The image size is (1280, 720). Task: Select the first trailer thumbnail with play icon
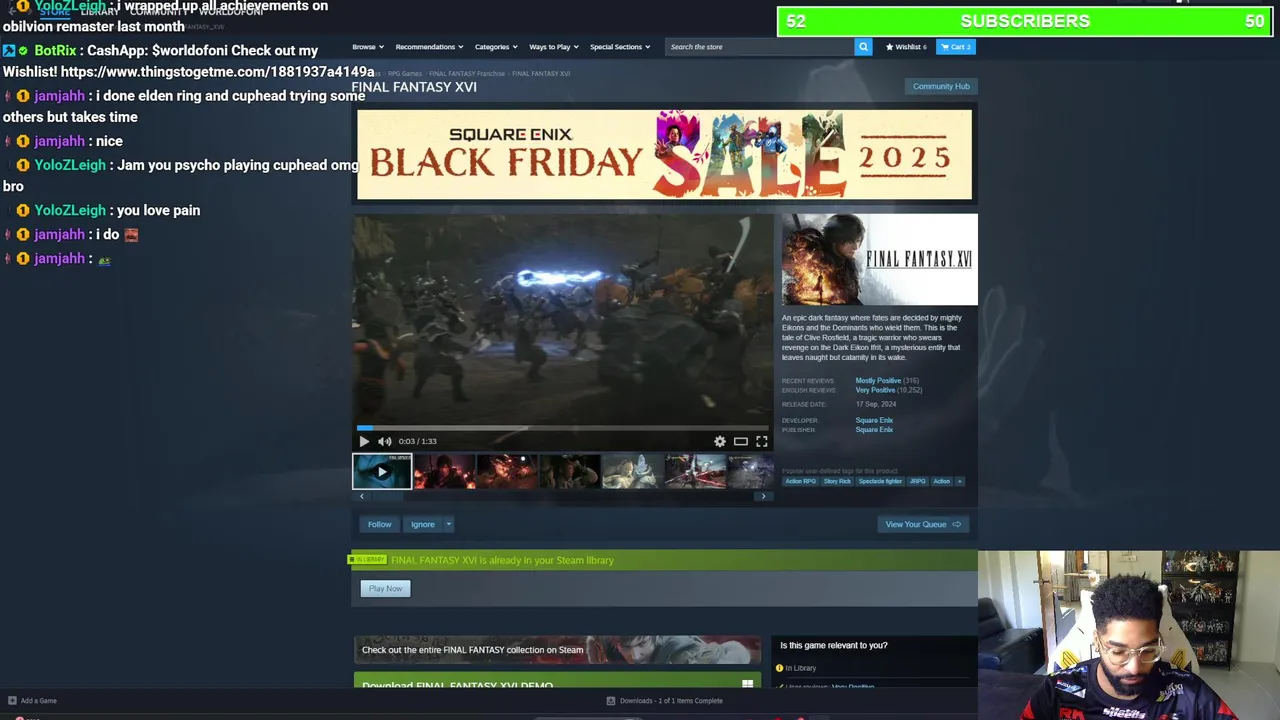(382, 471)
